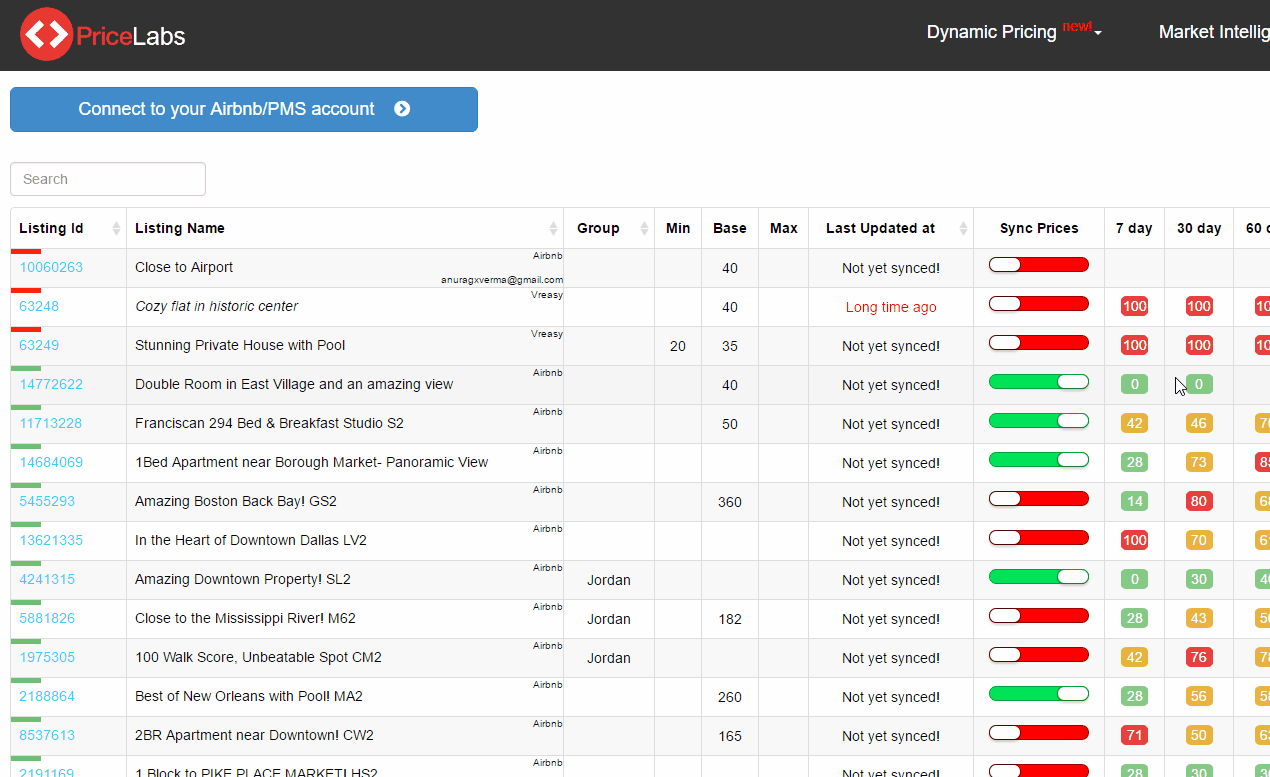Open listing 5455293 link
Screen dimensions: 1270x777
point(47,502)
